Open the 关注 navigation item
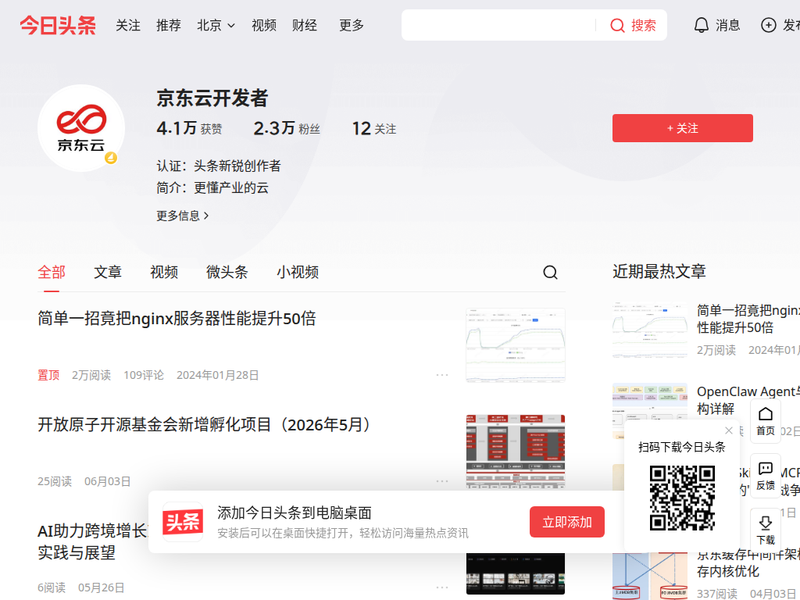 click(x=128, y=25)
